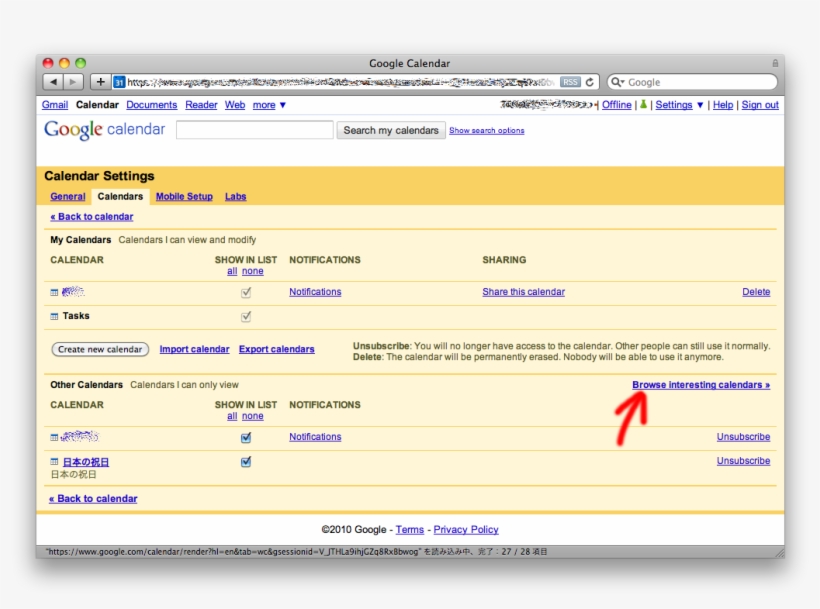Open the 日本の祝日 calendar link
Image resolution: width=820 pixels, height=609 pixels.
[86, 462]
